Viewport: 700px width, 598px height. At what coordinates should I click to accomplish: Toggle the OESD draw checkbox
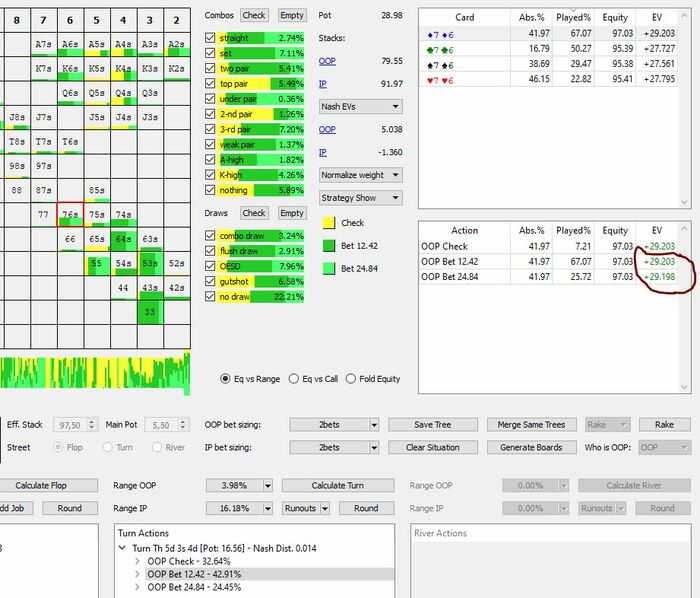[210, 266]
